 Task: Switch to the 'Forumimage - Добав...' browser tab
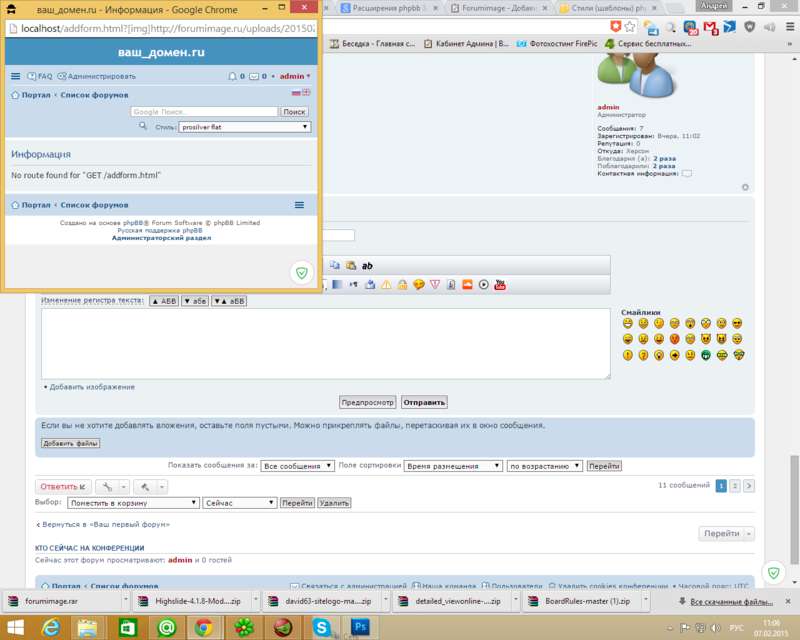[500, 8]
